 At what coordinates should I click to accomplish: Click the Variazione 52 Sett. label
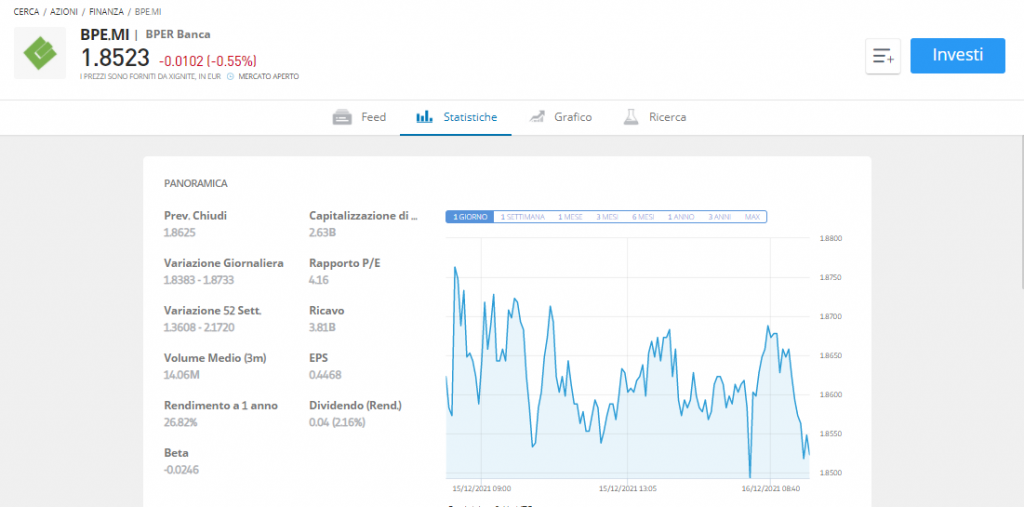pyautogui.click(x=212, y=310)
